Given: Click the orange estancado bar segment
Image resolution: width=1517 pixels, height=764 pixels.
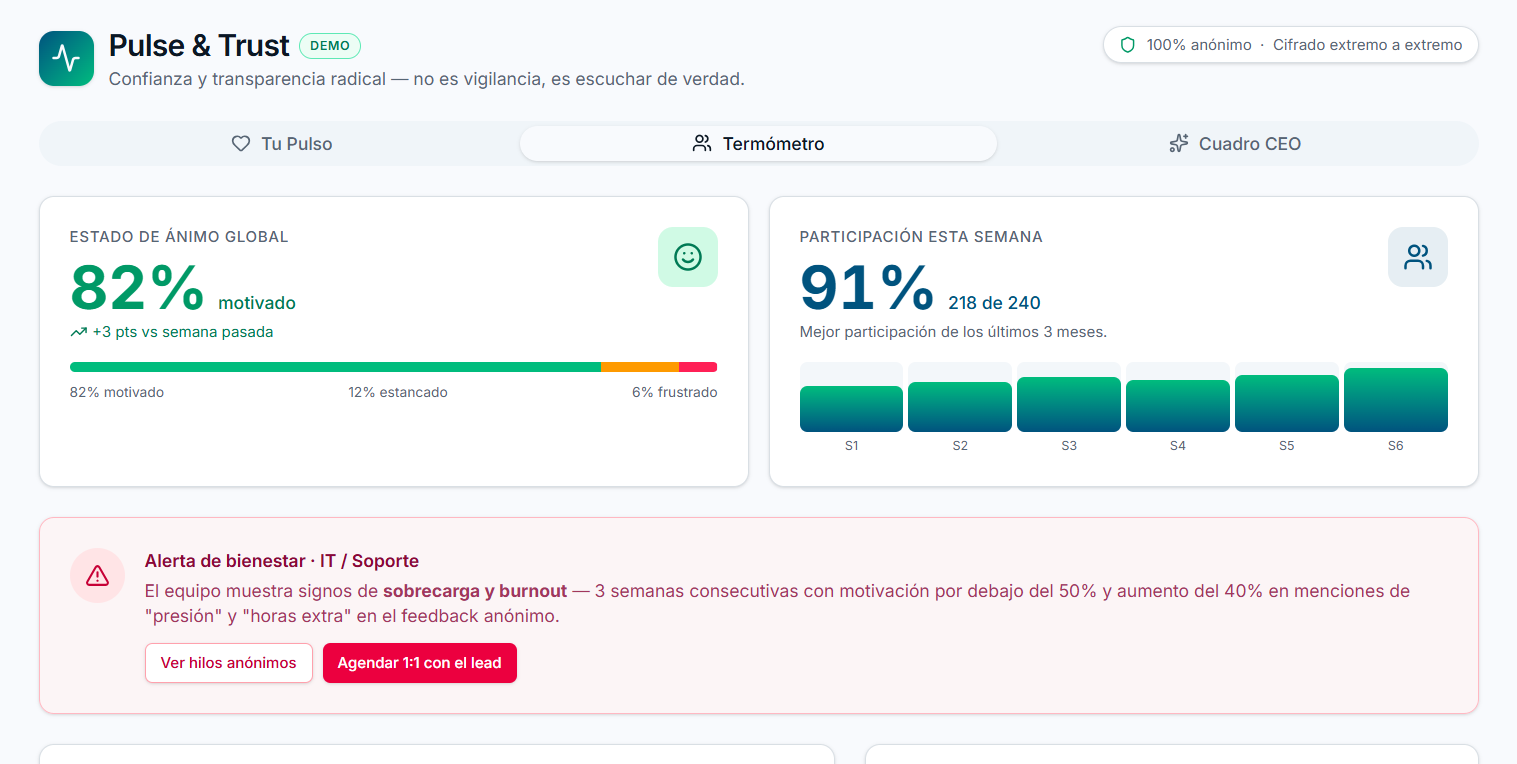Looking at the screenshot, I should coord(640,367).
